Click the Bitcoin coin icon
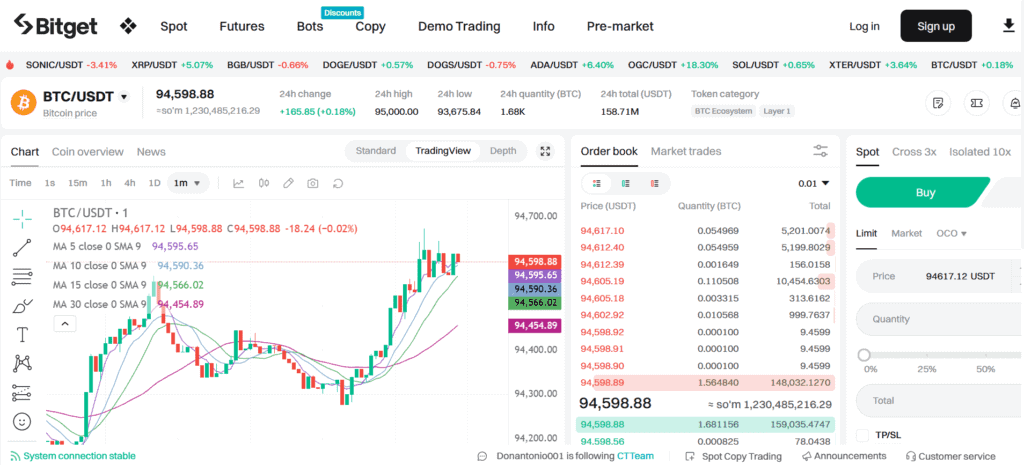1024x465 pixels. coord(23,102)
